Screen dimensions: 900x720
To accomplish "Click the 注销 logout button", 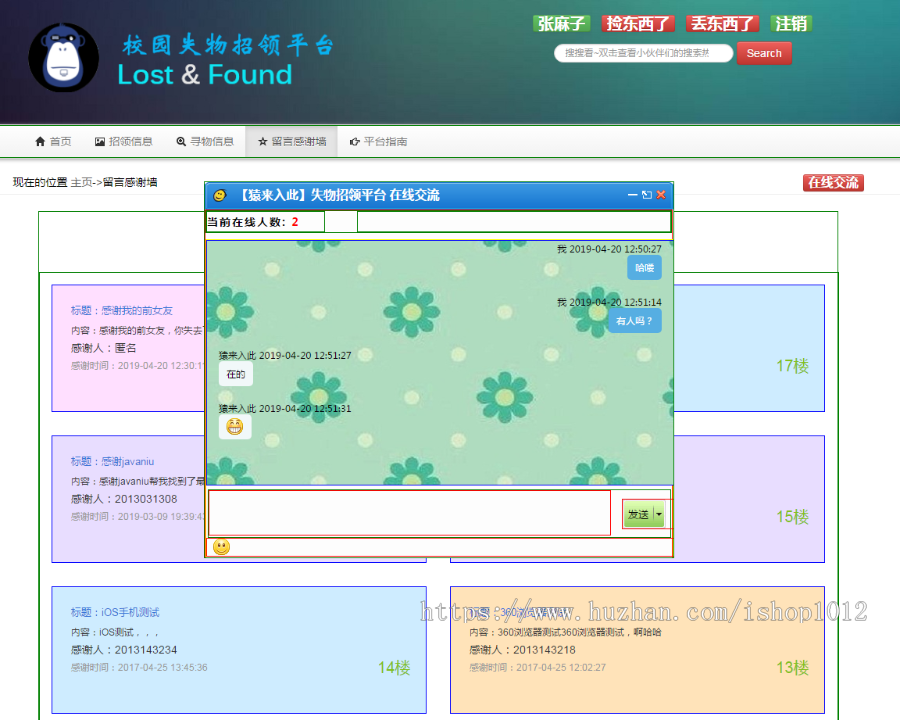I will coord(791,23).
